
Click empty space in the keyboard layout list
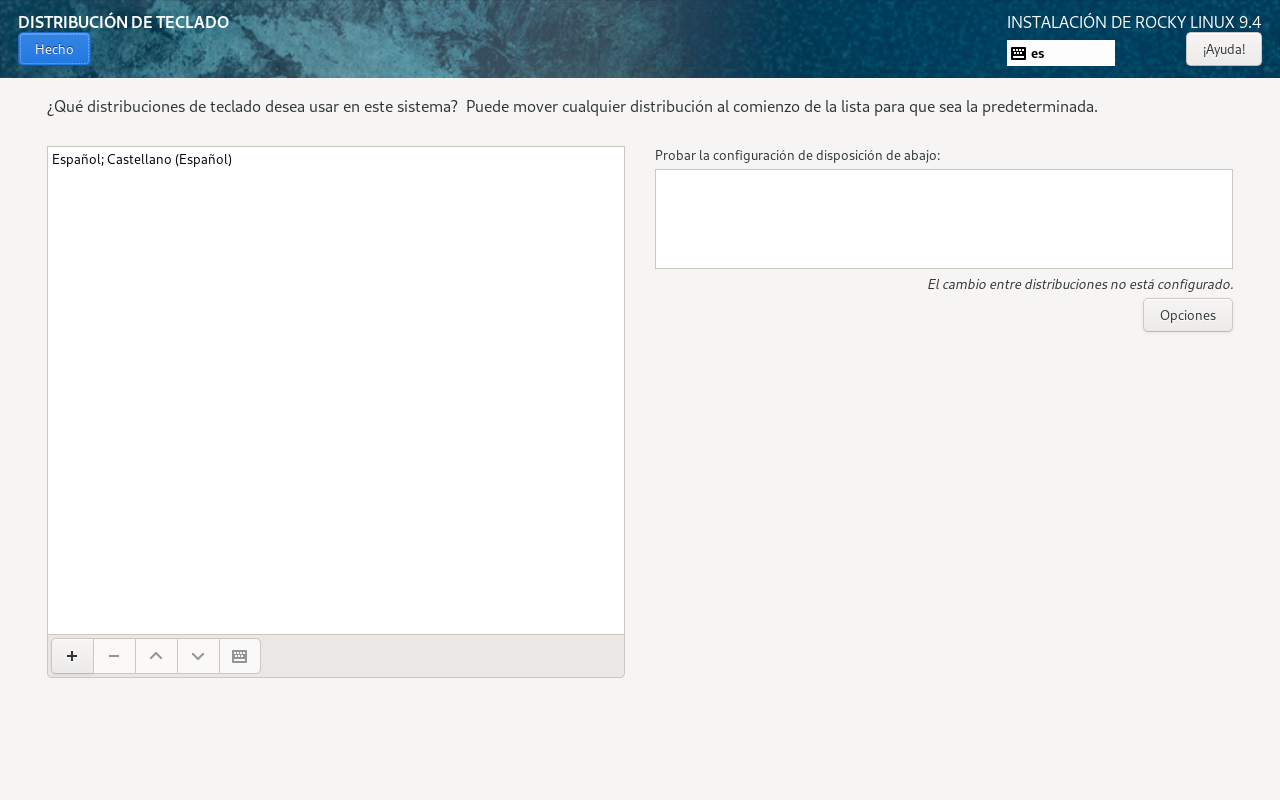click(x=335, y=400)
